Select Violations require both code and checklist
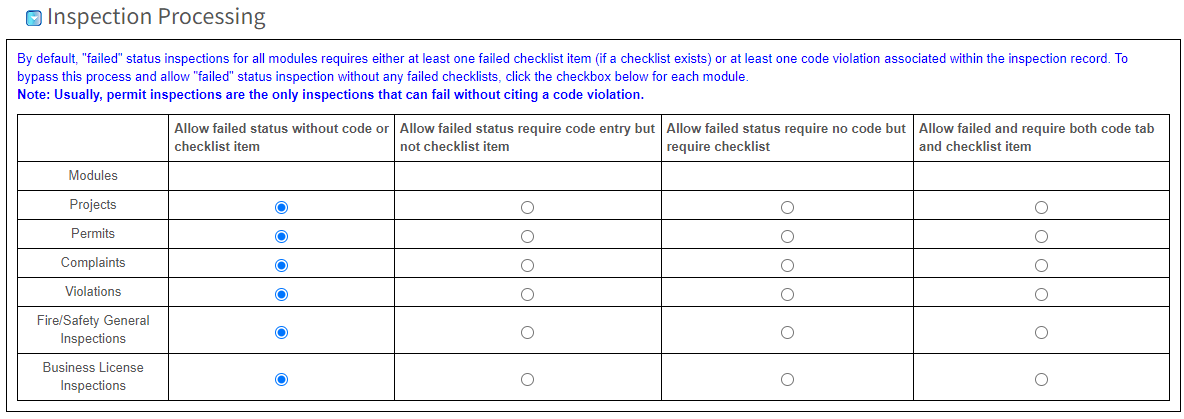The height and width of the screenshot is (419, 1184). 1041,294
